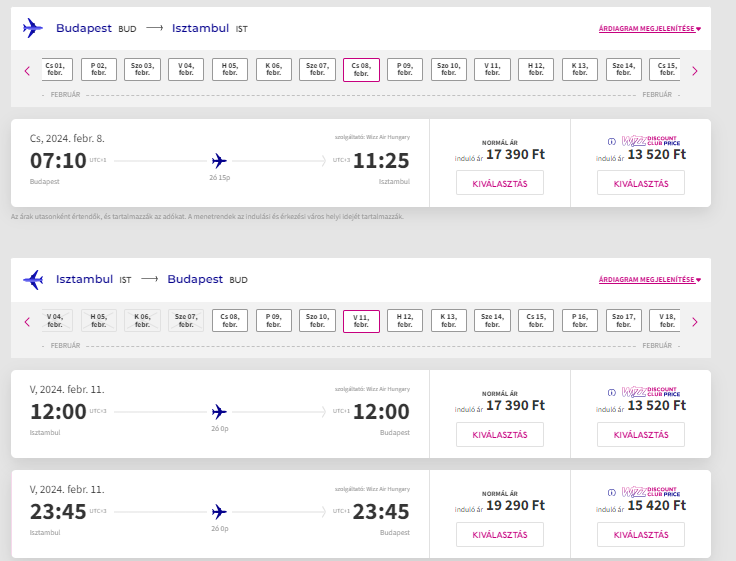736x561 pixels.
Task: Expand return flight Árdiagram megjelenítése
Action: point(649,280)
